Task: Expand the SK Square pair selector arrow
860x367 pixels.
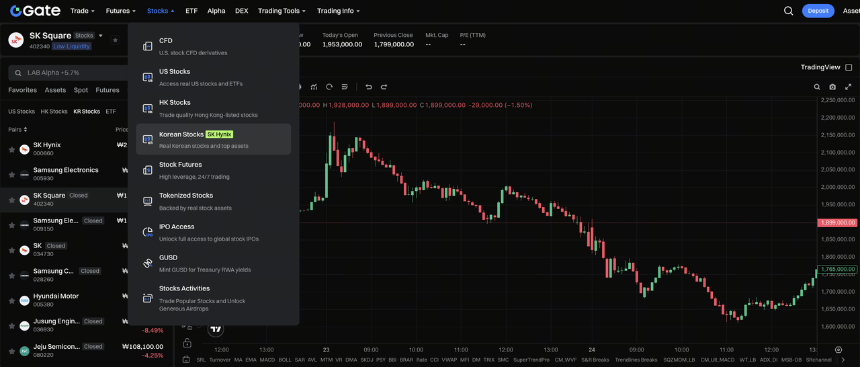Action: point(101,36)
